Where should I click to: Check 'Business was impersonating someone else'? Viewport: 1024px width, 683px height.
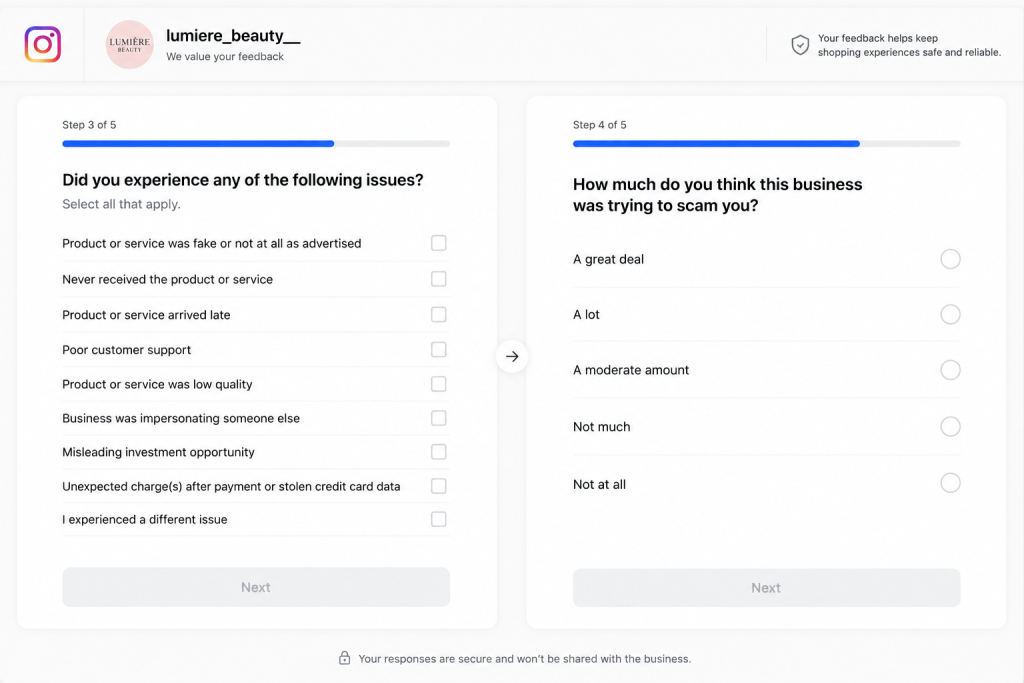[x=439, y=418]
